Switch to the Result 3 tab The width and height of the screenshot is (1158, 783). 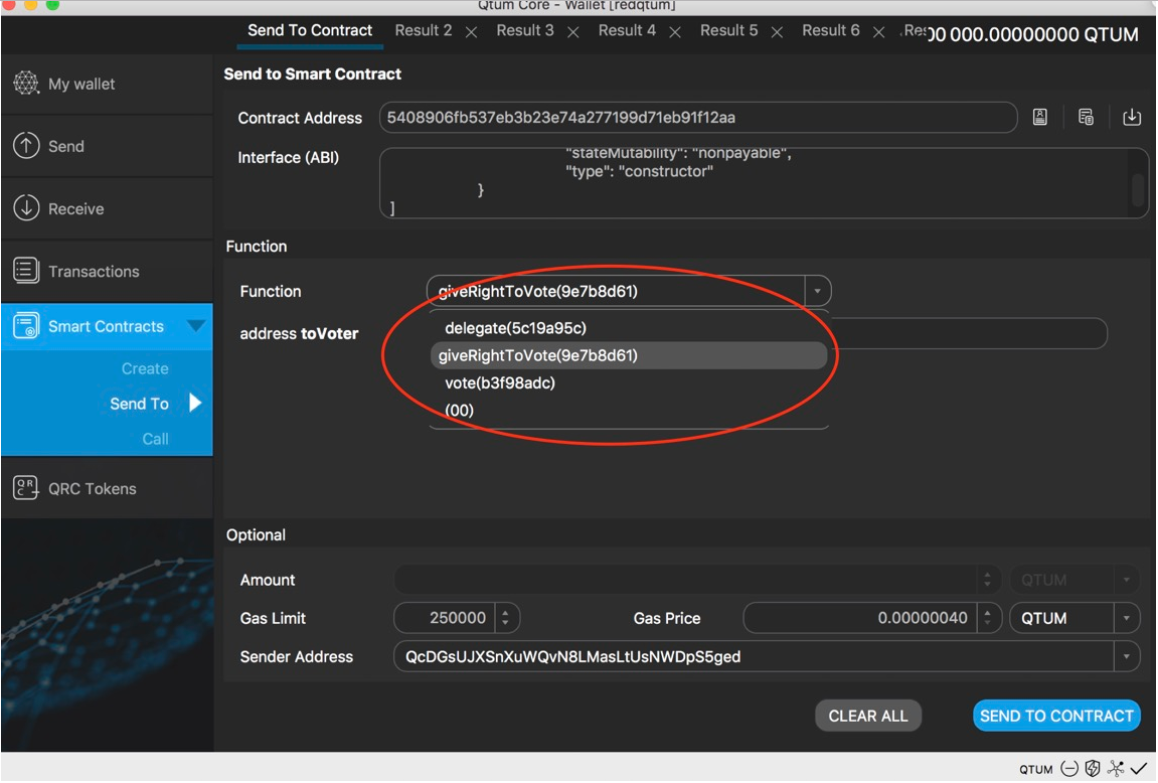pos(525,31)
